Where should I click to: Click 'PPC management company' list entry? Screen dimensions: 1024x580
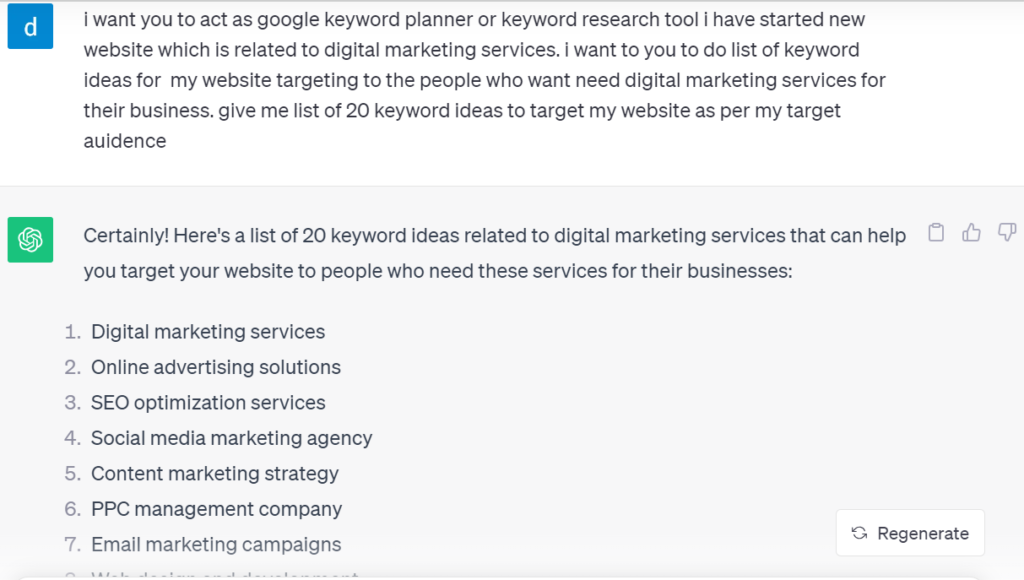click(216, 509)
